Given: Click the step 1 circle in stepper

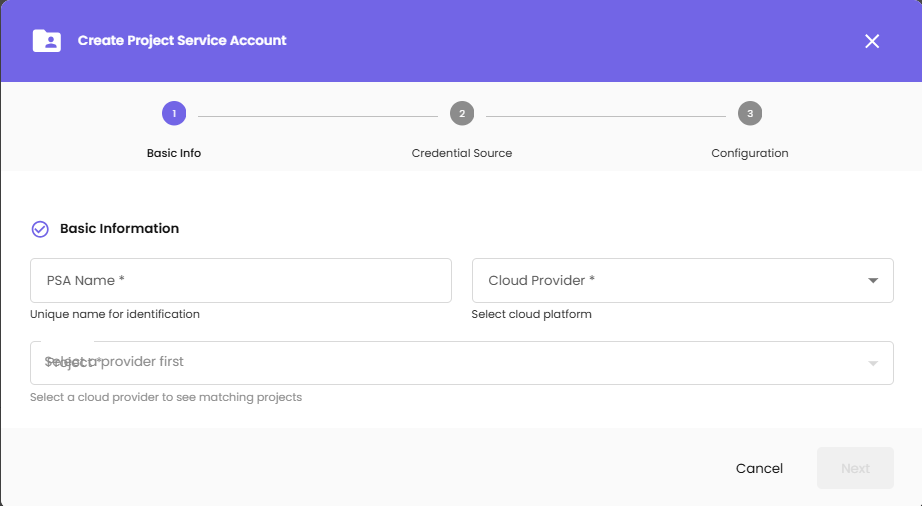Looking at the screenshot, I should click(x=174, y=114).
